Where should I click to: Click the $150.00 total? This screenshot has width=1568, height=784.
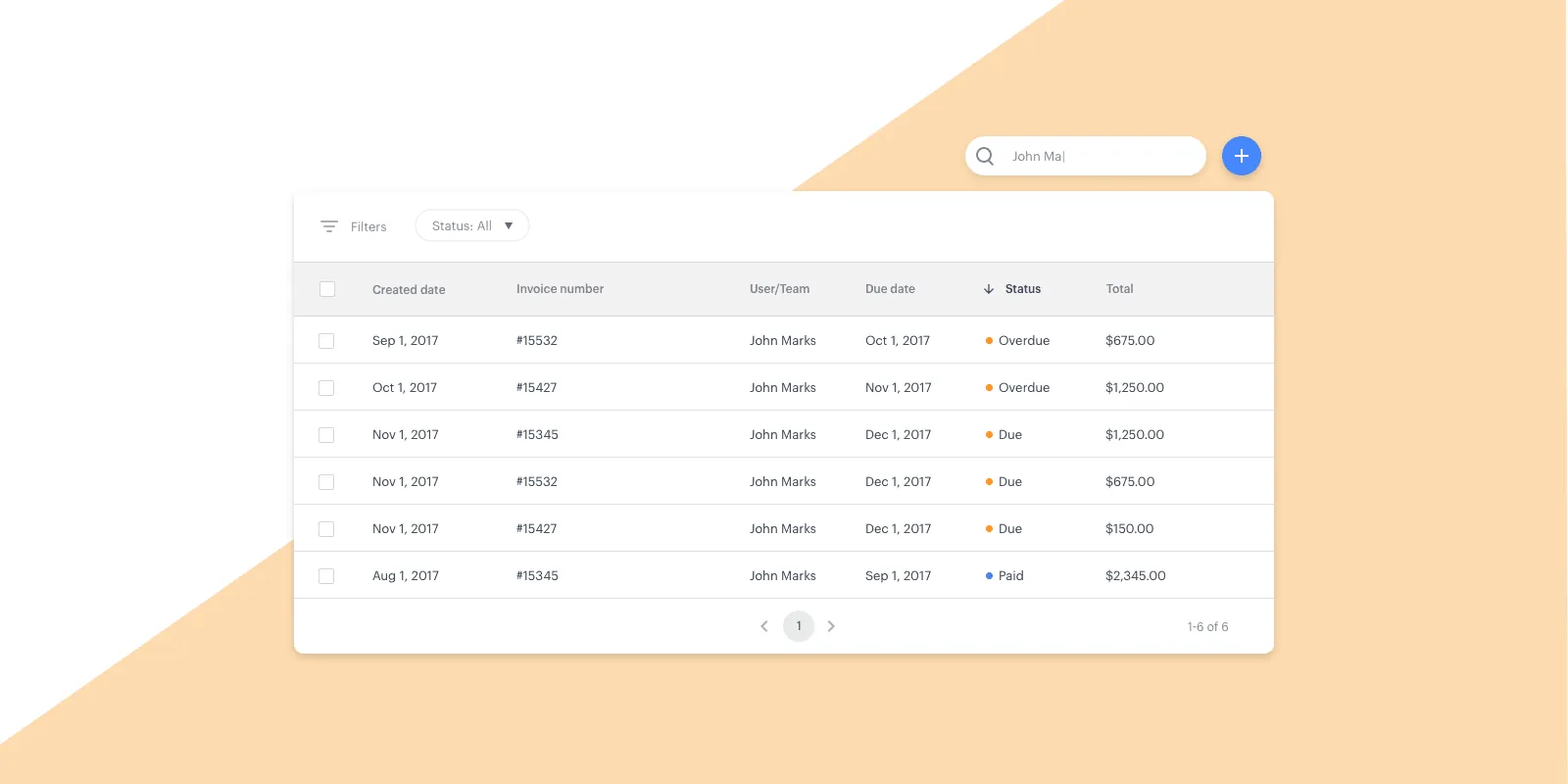1130,529
